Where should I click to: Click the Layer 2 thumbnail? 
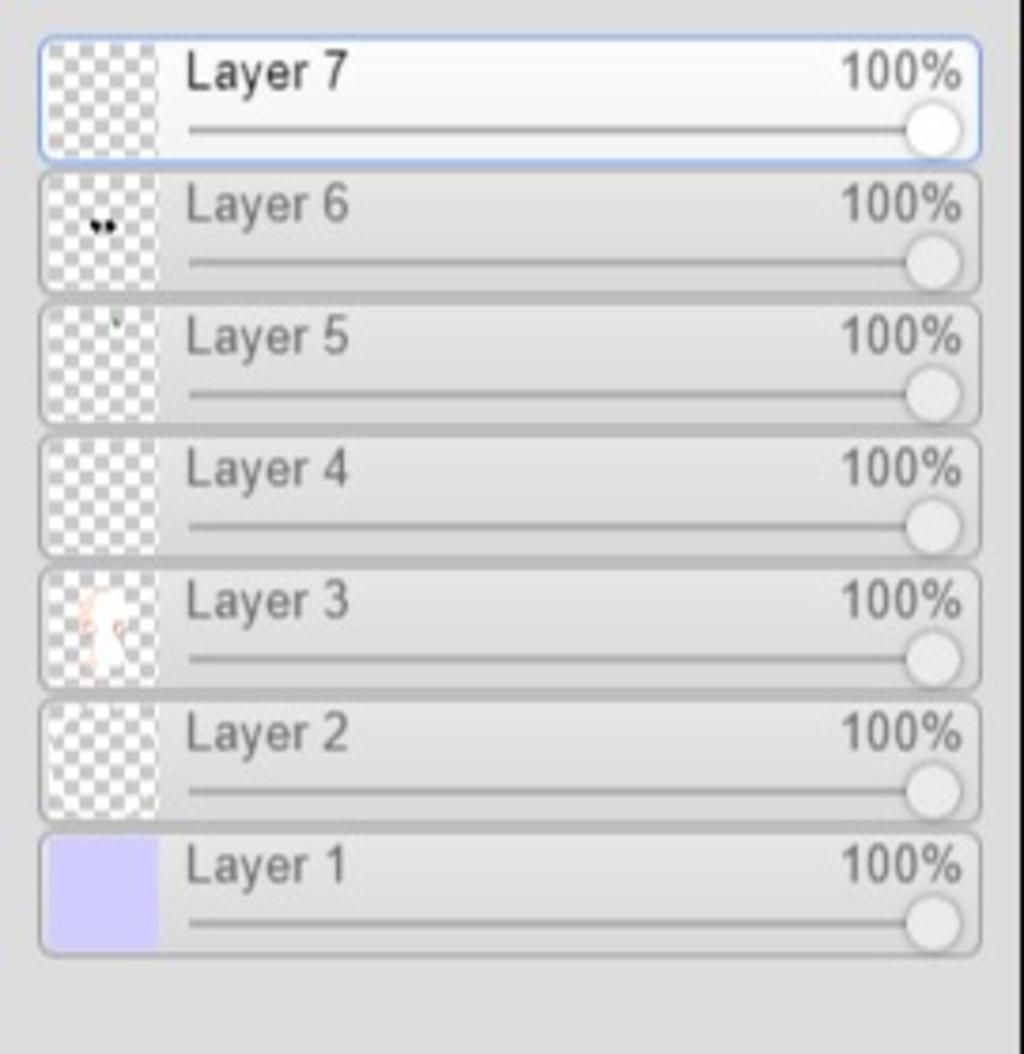[x=103, y=760]
